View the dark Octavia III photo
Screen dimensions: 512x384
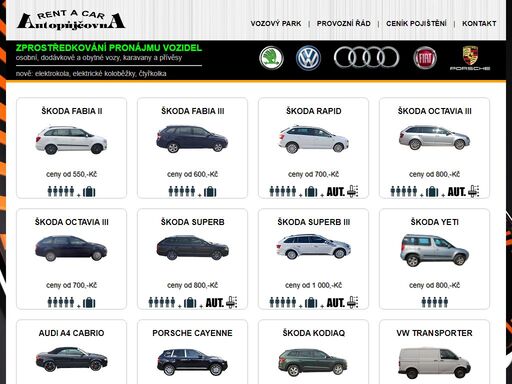[x=71, y=248]
